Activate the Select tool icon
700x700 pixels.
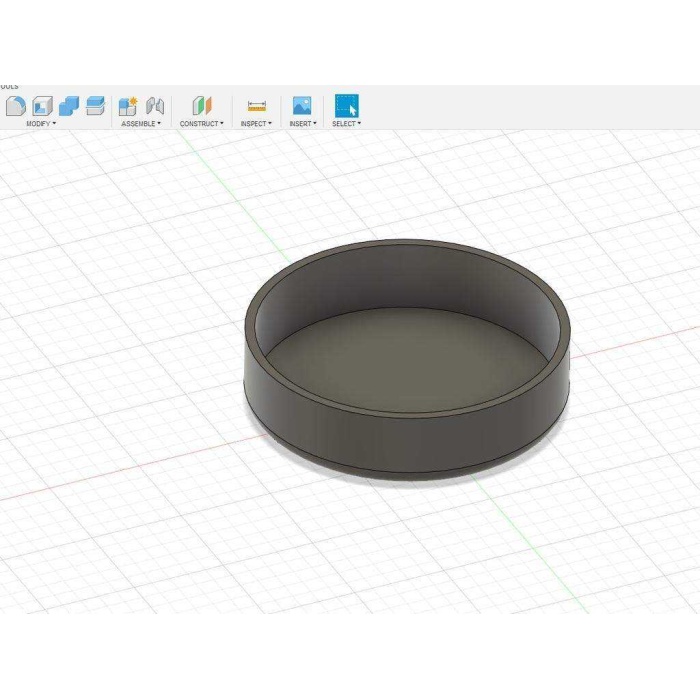347,106
